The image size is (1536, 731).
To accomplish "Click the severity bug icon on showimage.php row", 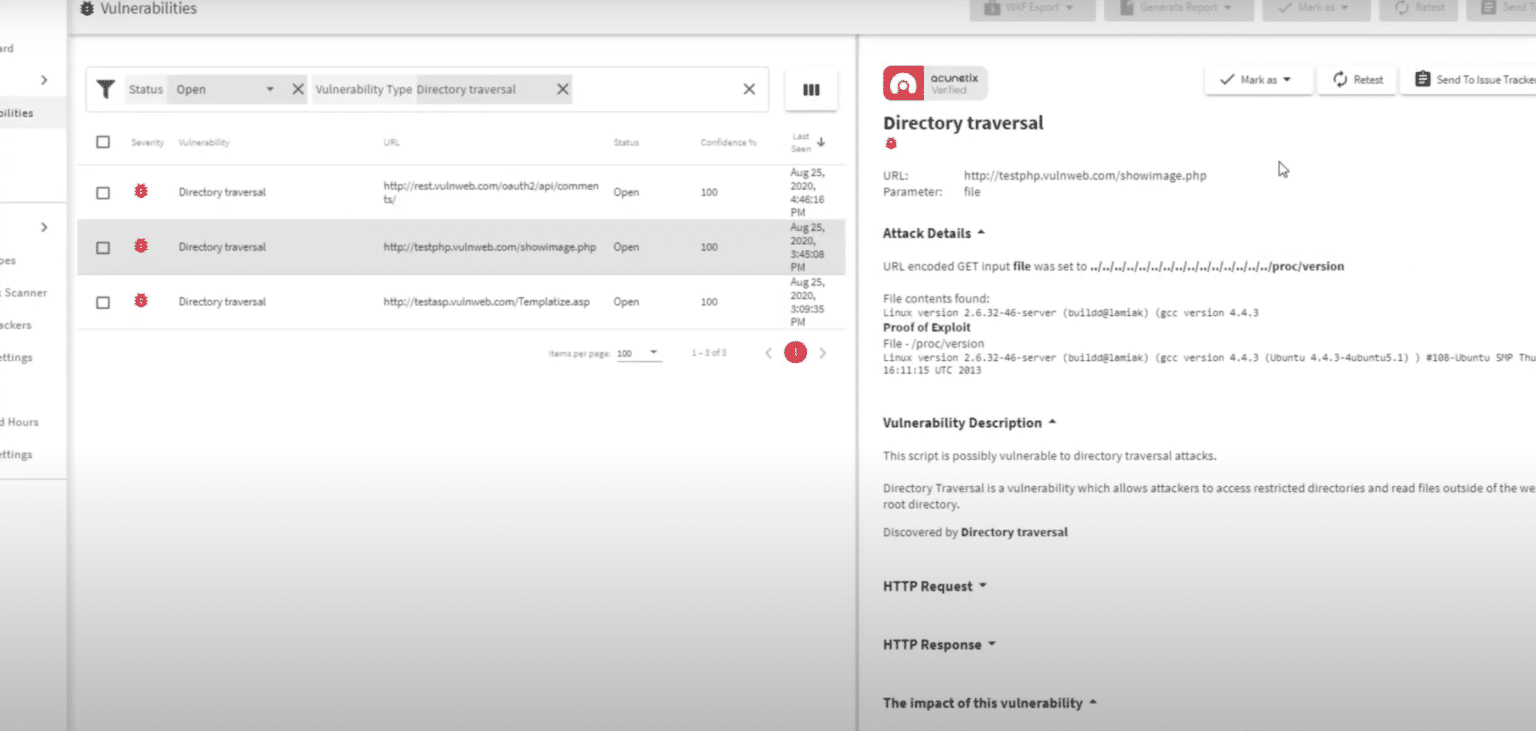I will pos(141,246).
